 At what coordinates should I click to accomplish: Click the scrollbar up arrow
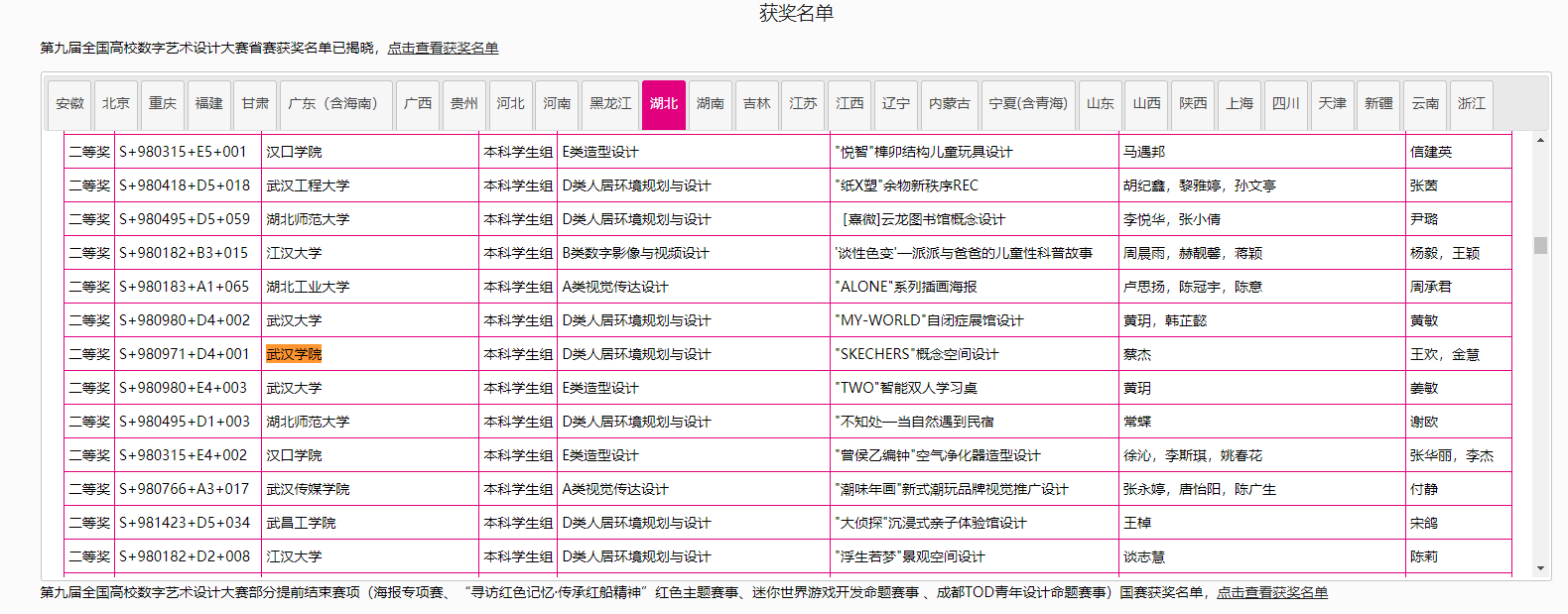[1540, 140]
